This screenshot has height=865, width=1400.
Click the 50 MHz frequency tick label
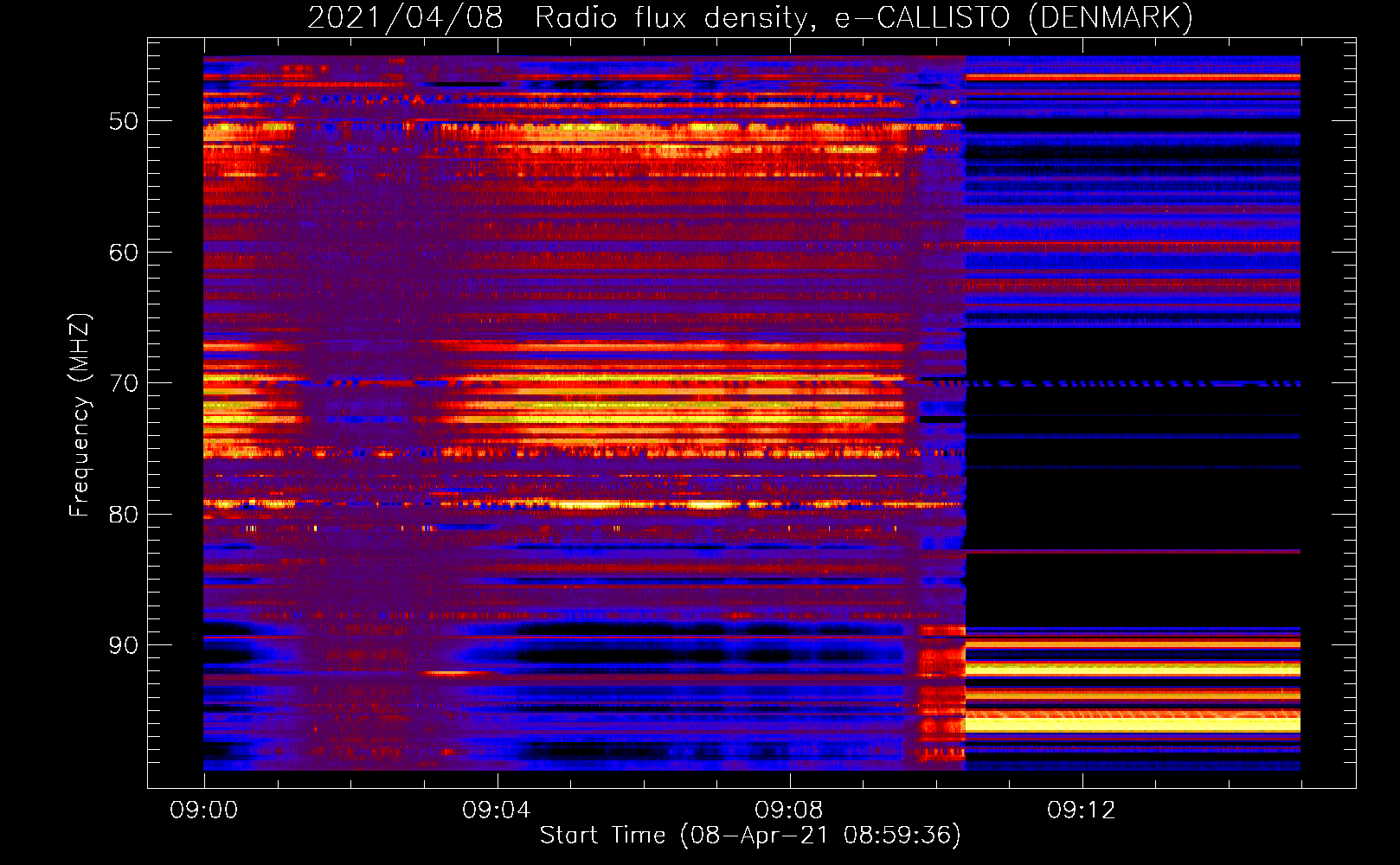coord(124,121)
